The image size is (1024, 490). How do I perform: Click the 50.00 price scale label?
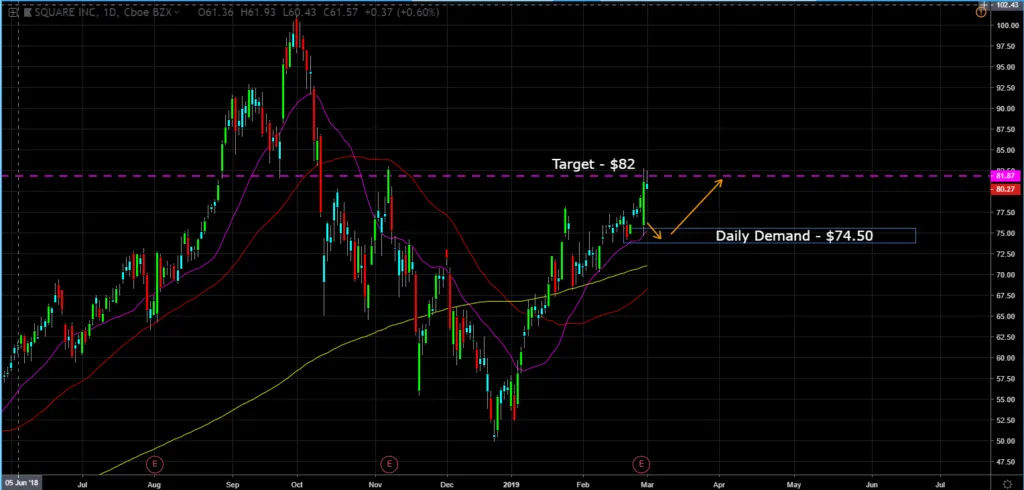[1006, 441]
